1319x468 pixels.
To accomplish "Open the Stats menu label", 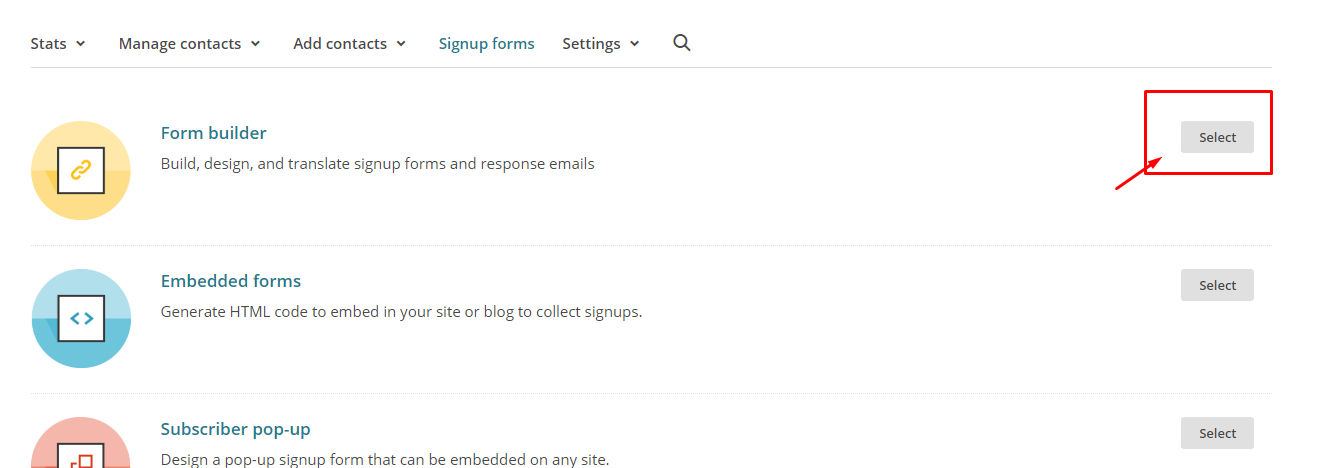I will pos(47,44).
